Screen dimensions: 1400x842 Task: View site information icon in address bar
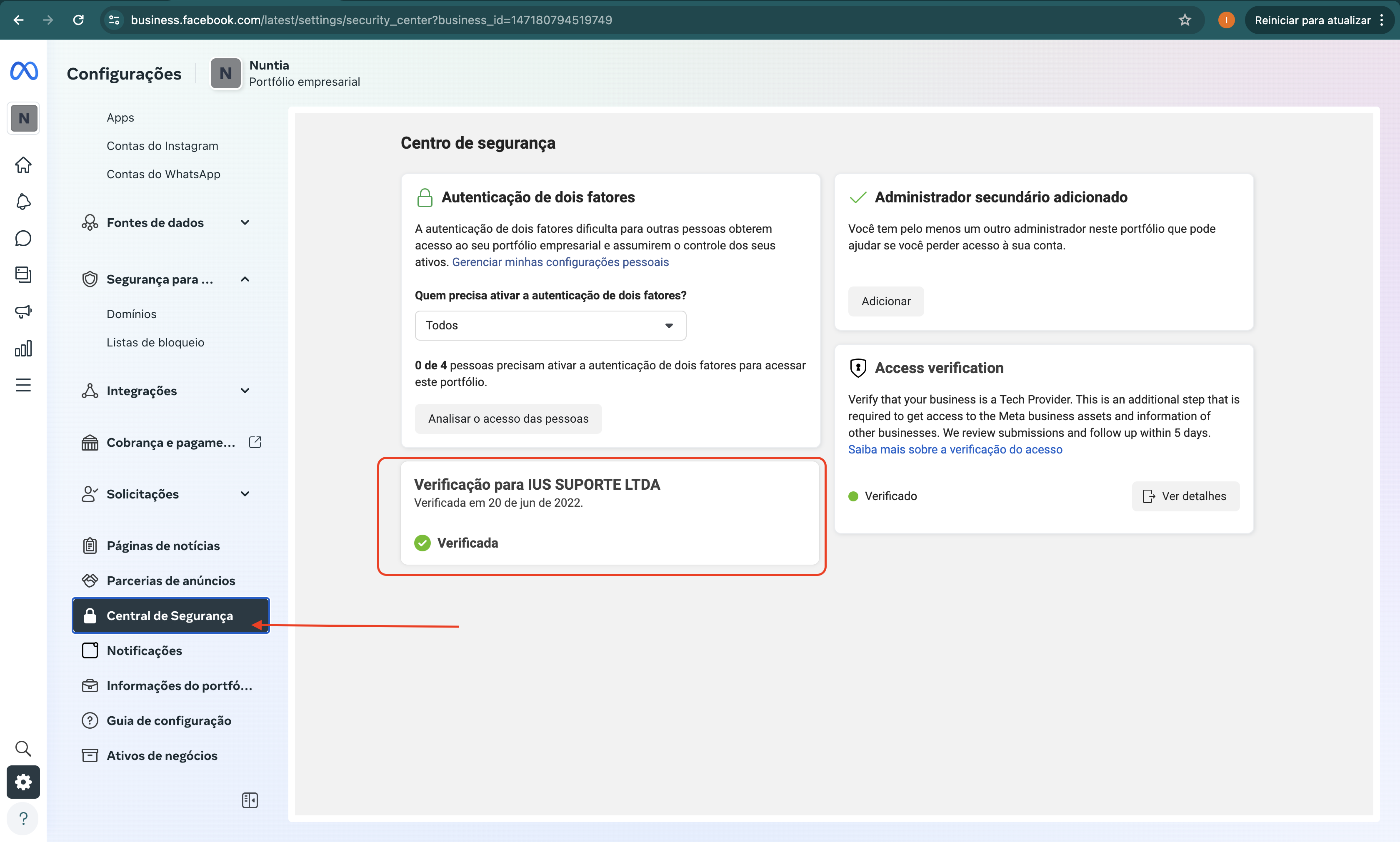point(114,20)
